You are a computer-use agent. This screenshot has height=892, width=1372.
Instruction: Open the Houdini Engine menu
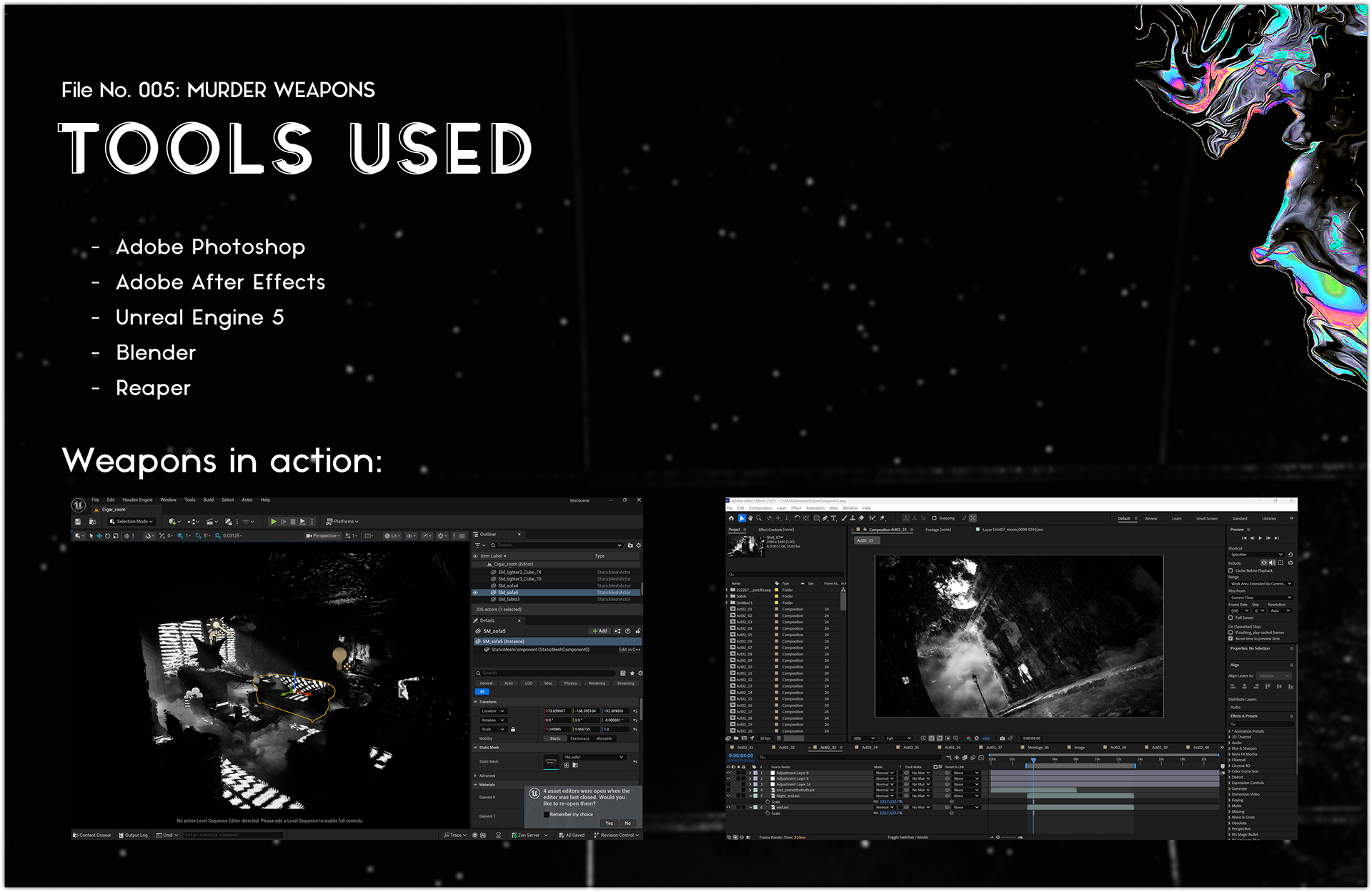137,500
